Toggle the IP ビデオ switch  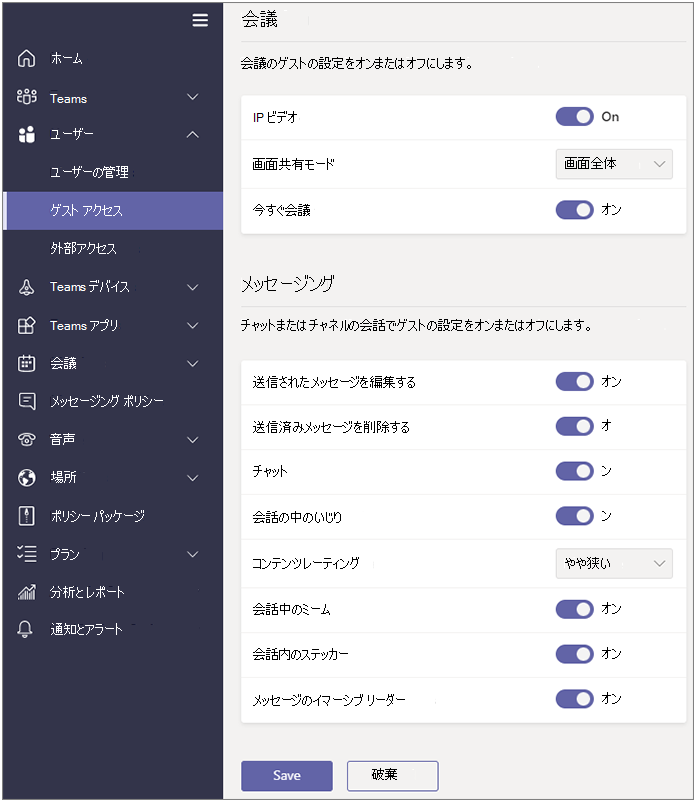click(x=575, y=117)
